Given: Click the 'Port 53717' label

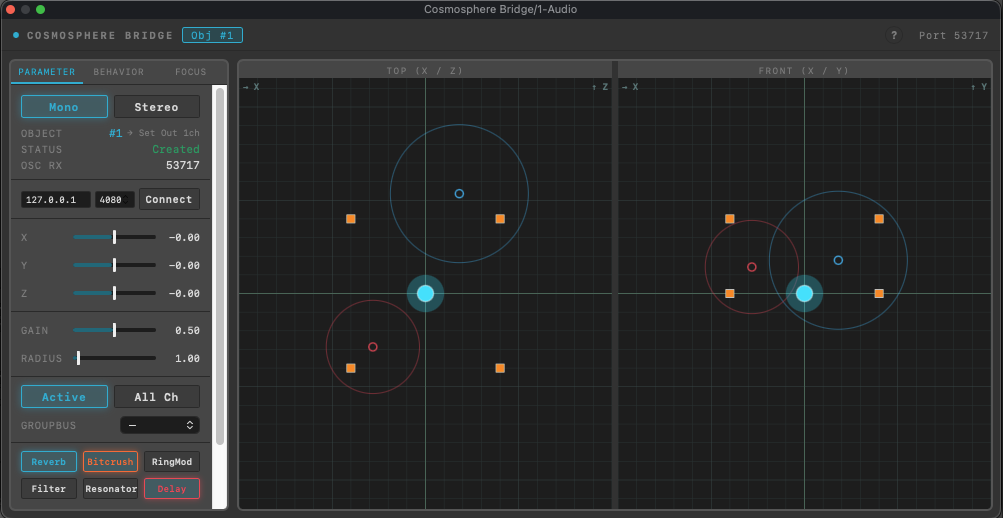Looking at the screenshot, I should click(x=954, y=36).
